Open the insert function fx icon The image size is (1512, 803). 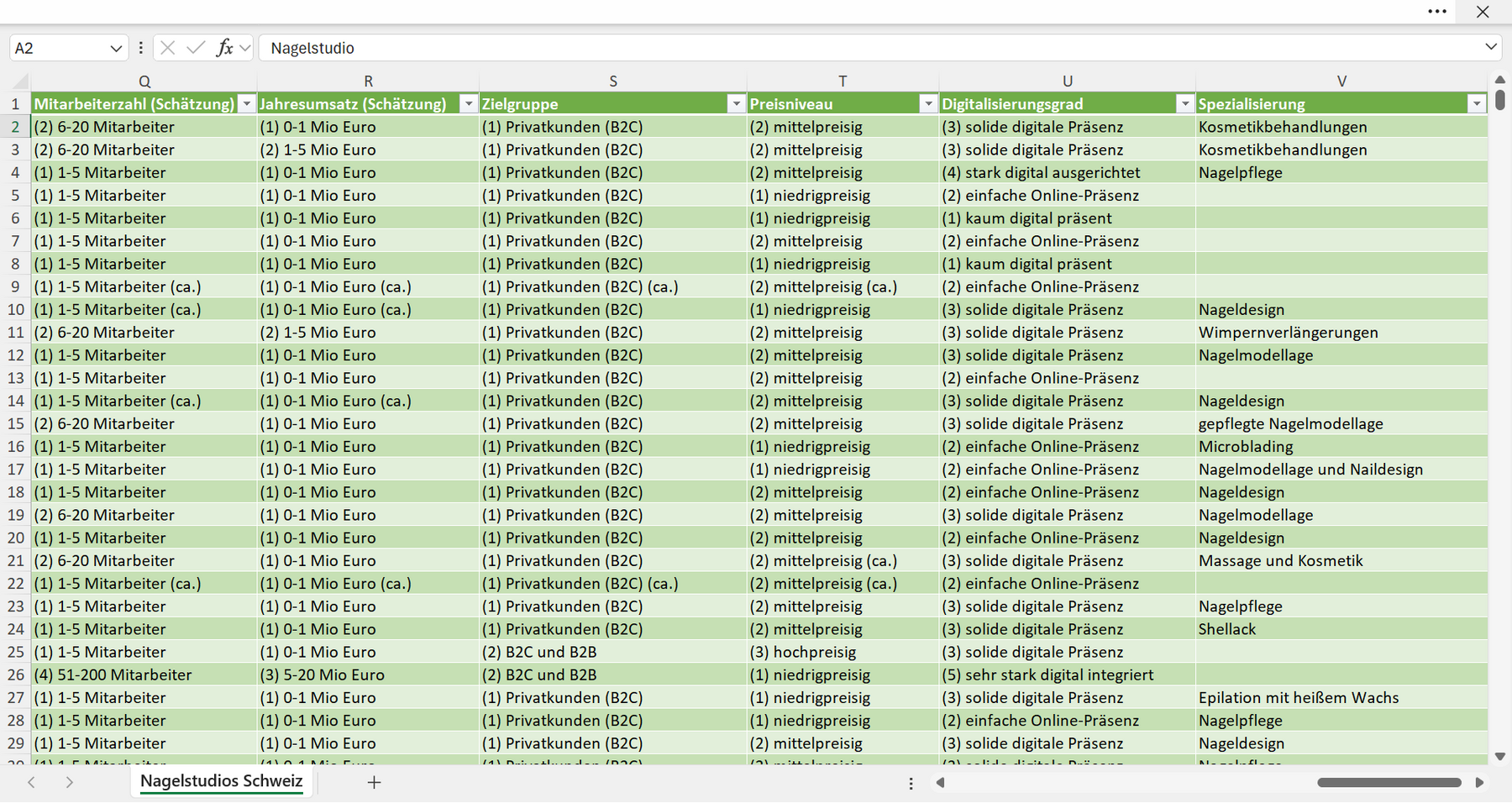224,48
